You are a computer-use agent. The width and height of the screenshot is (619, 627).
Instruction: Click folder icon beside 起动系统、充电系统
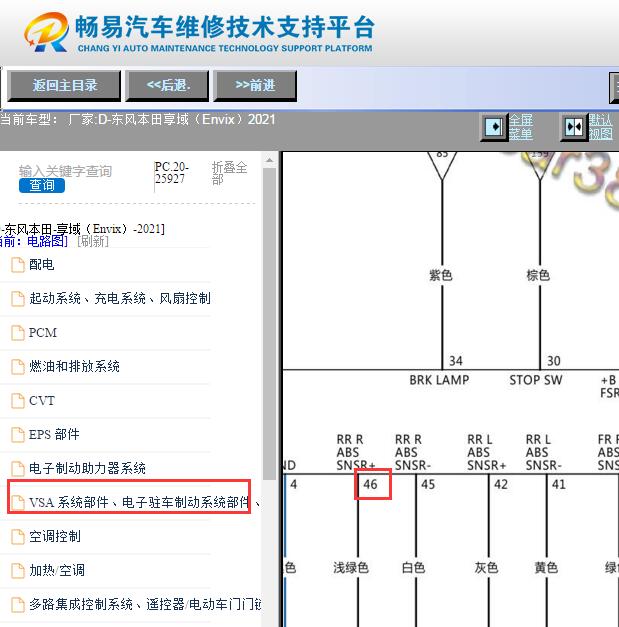point(18,299)
